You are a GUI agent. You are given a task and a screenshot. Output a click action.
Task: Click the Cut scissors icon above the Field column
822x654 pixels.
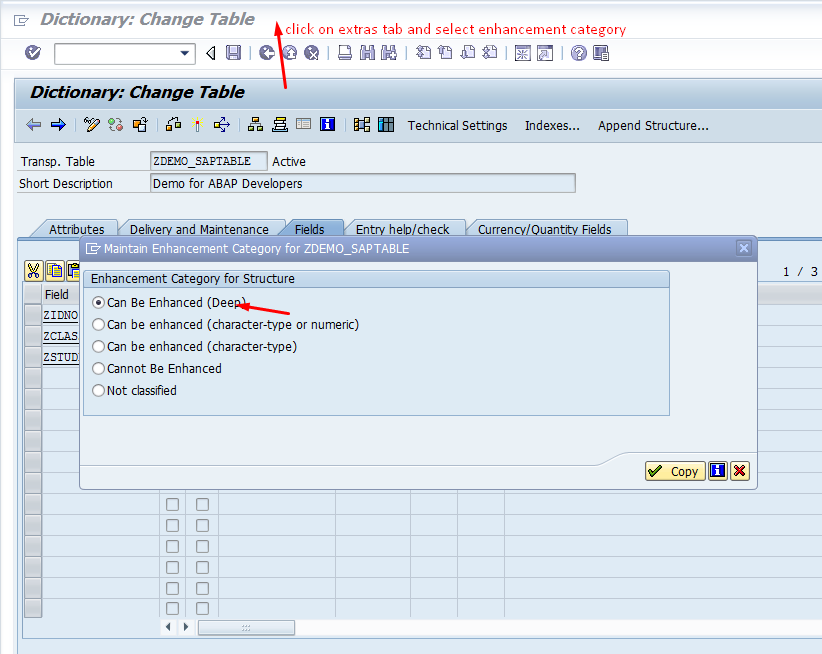[x=33, y=272]
